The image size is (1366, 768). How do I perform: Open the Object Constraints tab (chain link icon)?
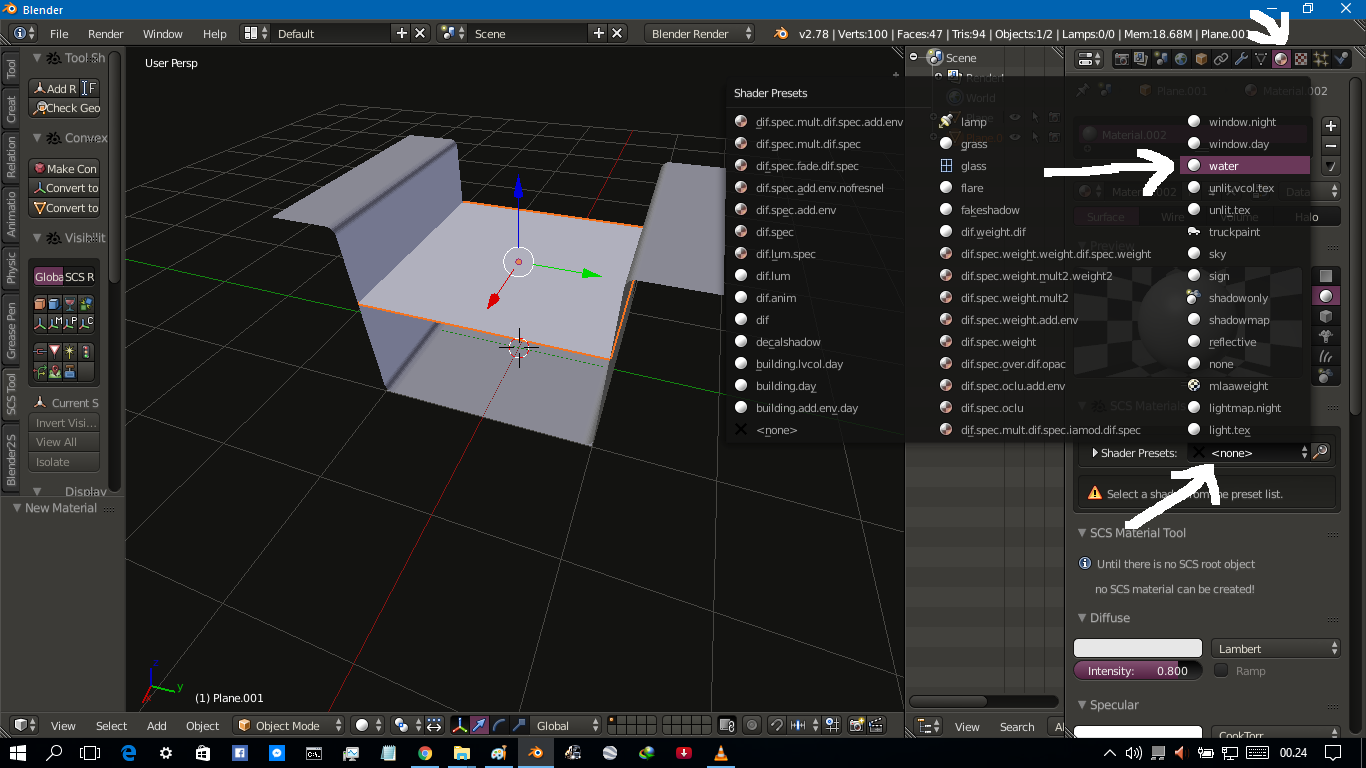(1222, 58)
